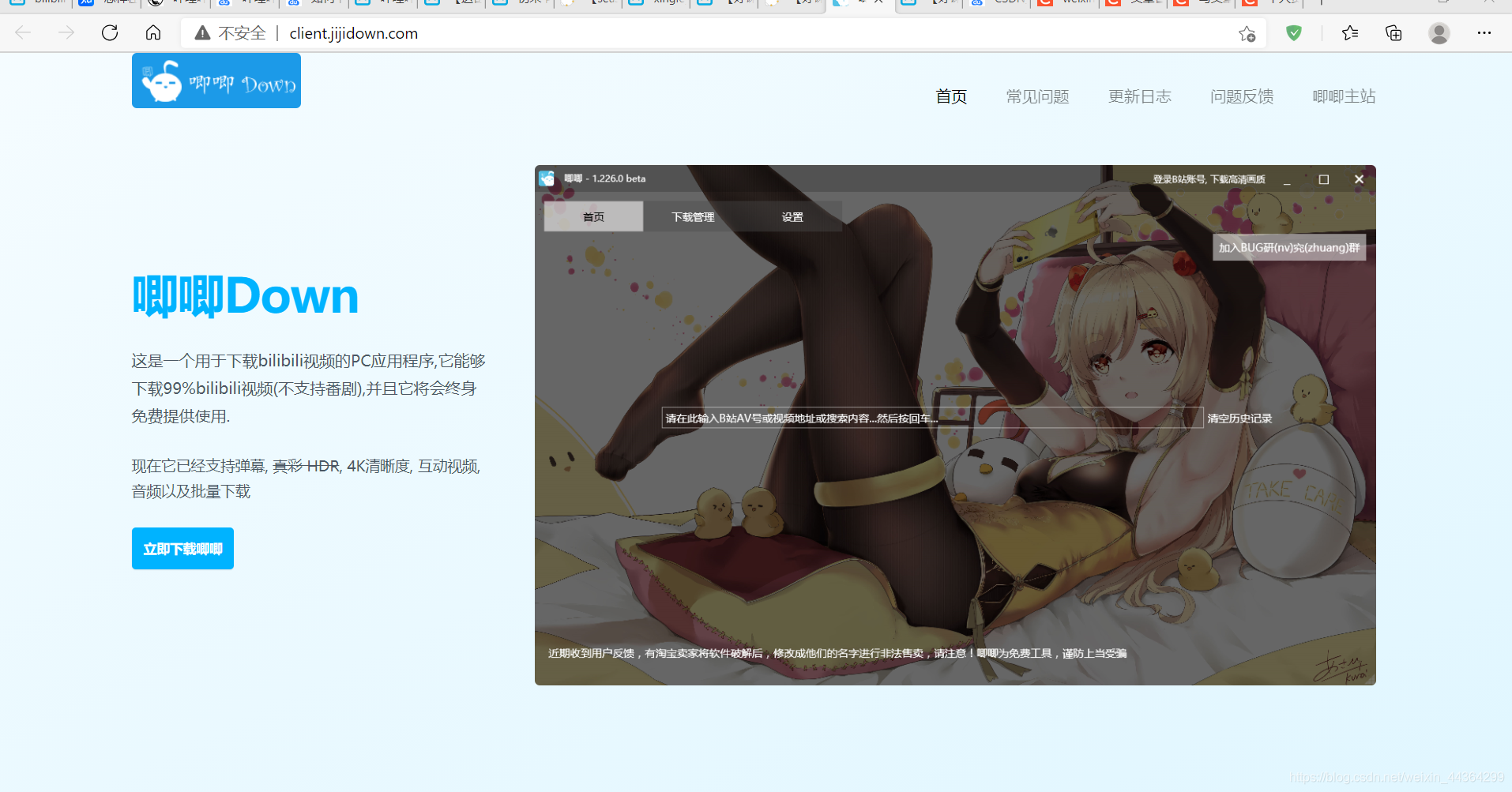The width and height of the screenshot is (1512, 792).
Task: Click the 立即下载唧唧 download button
Action: [x=182, y=548]
